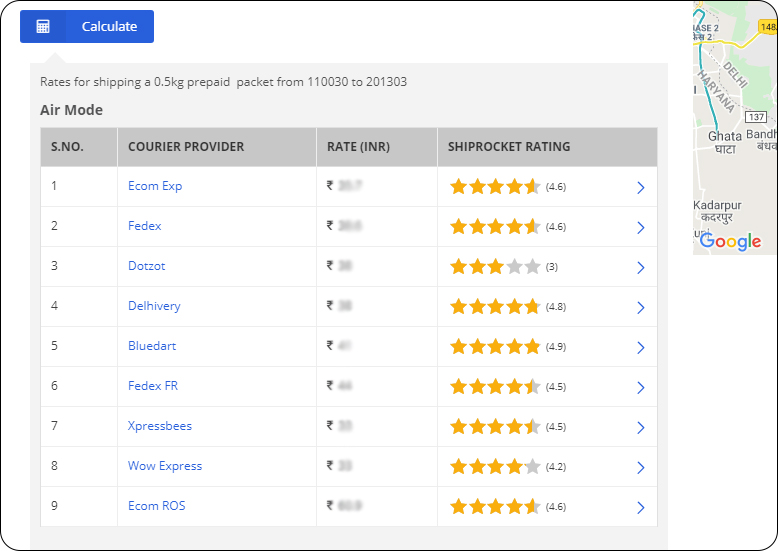Viewport: 778px width, 551px height.
Task: Click the Google logo on the map
Action: 730,241
